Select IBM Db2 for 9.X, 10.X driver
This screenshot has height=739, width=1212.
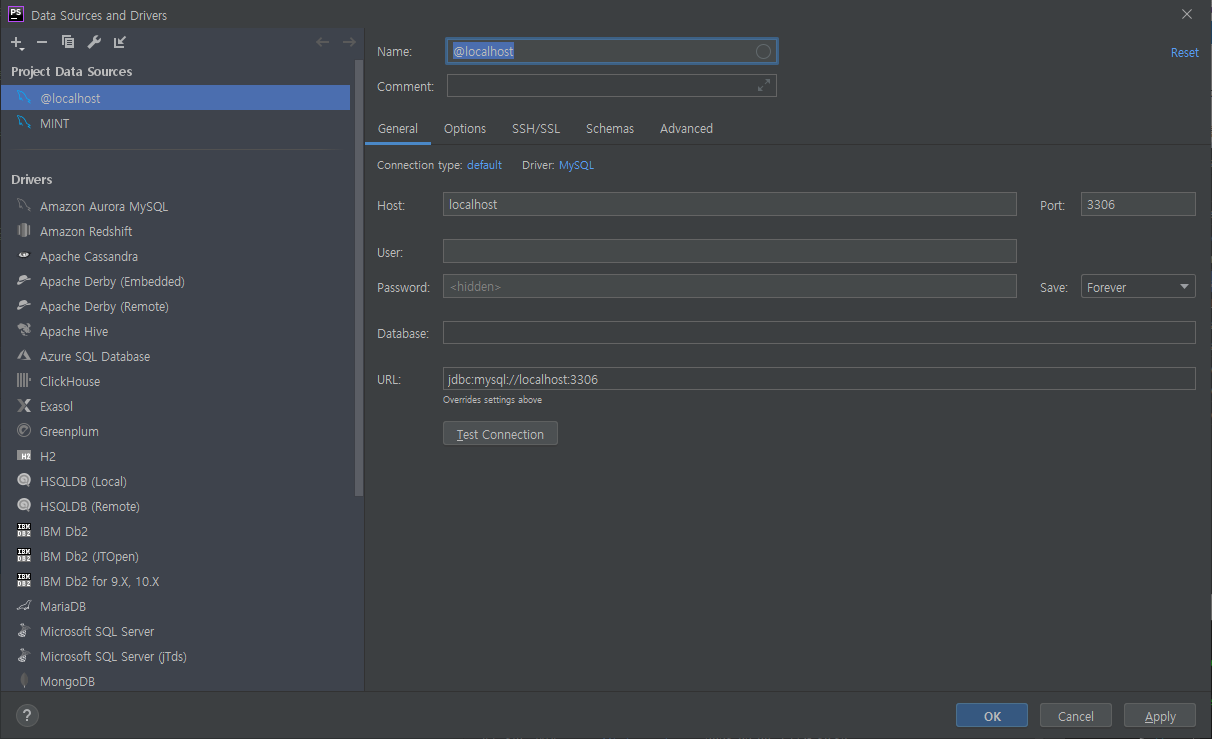pyautogui.click(x=175, y=581)
